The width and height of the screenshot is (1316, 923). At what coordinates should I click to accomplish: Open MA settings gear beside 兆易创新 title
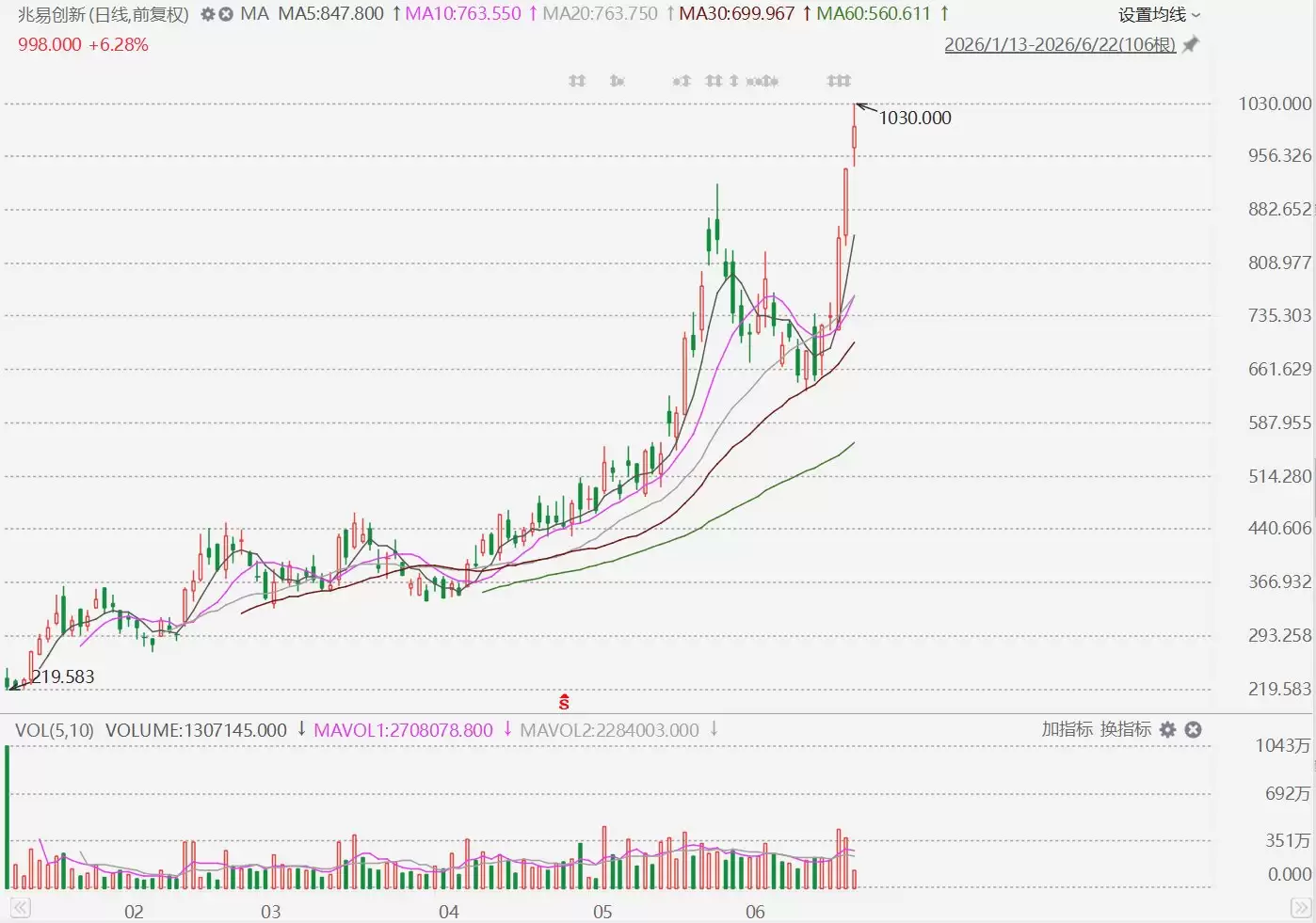(208, 14)
